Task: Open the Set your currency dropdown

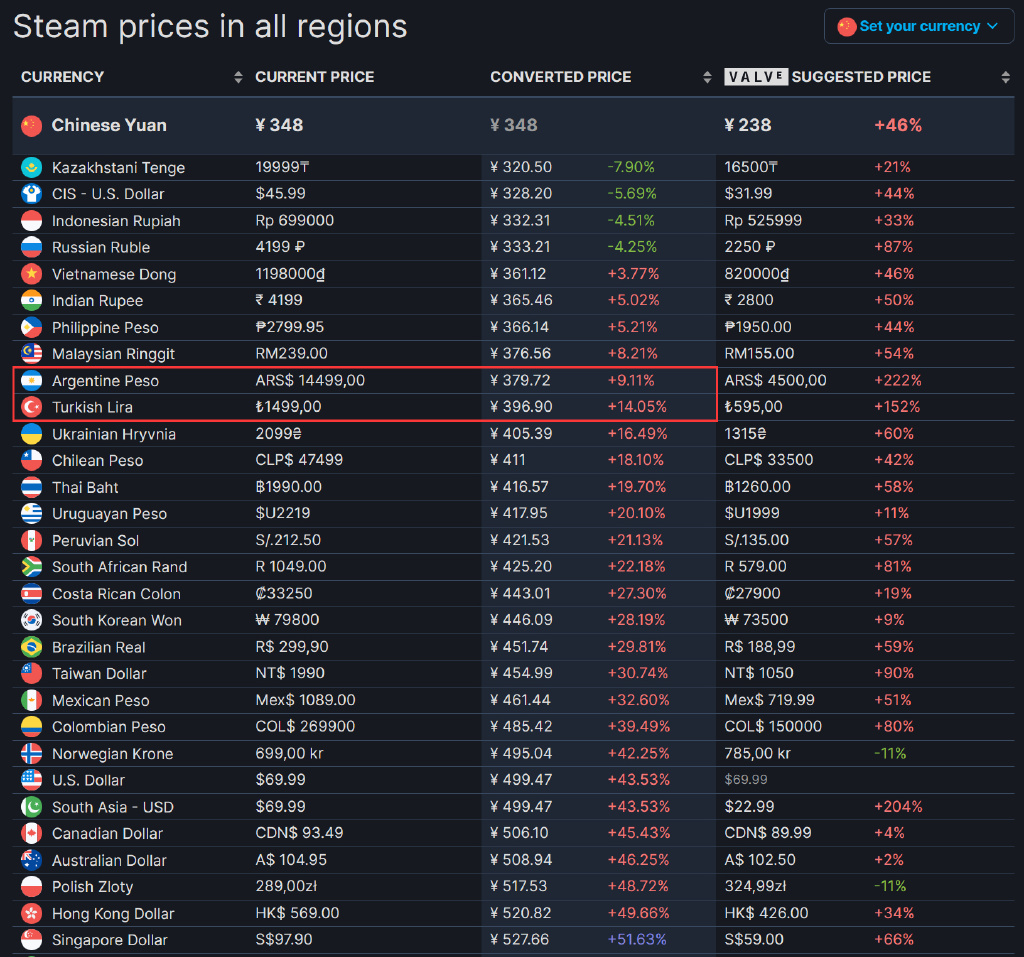Action: pos(918,27)
